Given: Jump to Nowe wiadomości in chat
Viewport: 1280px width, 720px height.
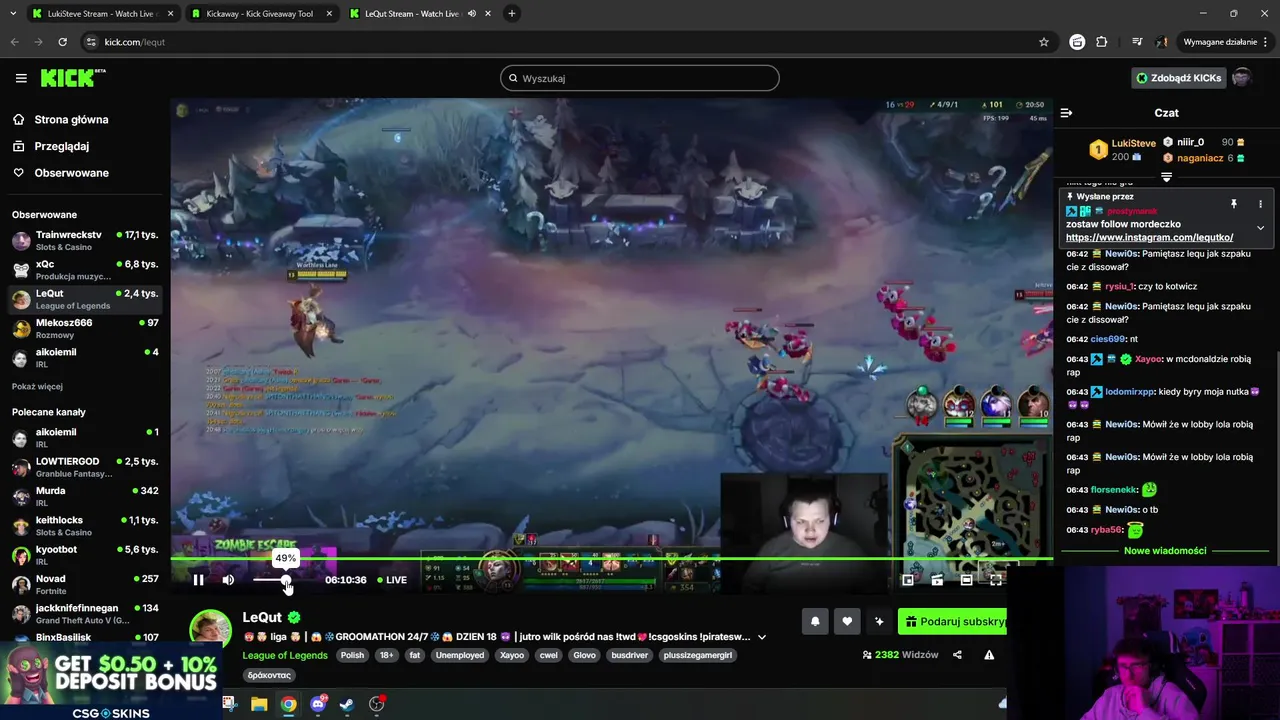Looking at the screenshot, I should [1165, 550].
